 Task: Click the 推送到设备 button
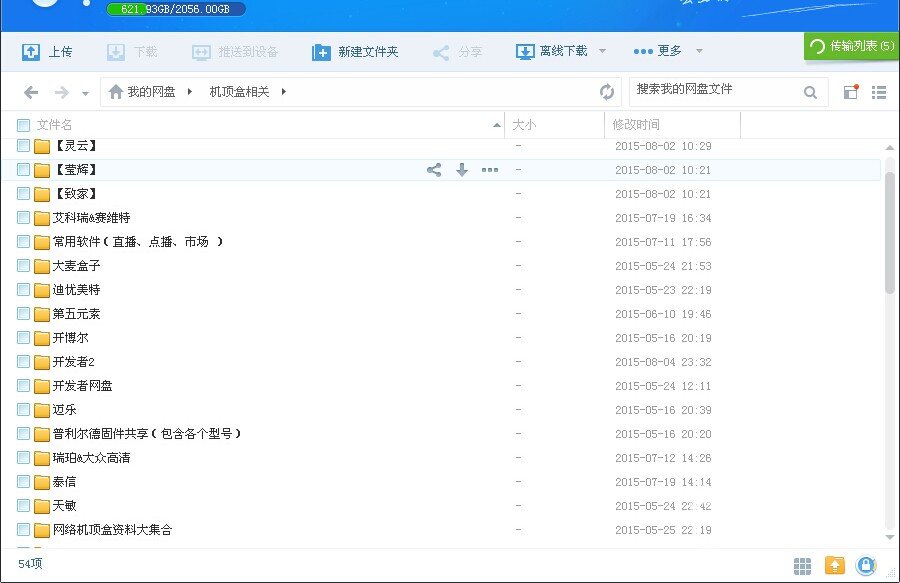click(235, 52)
